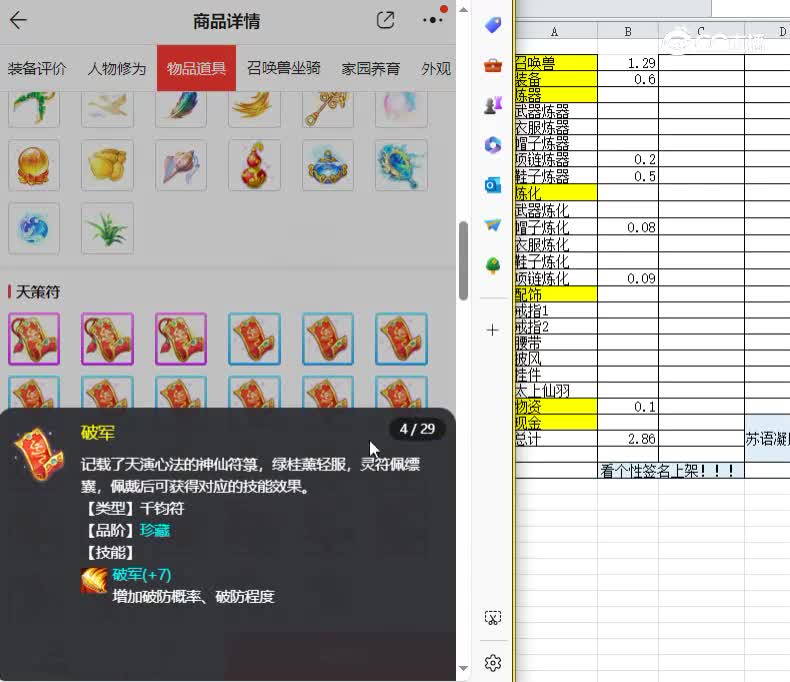This screenshot has height=682, width=790.
Task: Select column B header in spreadsheet
Action: point(628,31)
